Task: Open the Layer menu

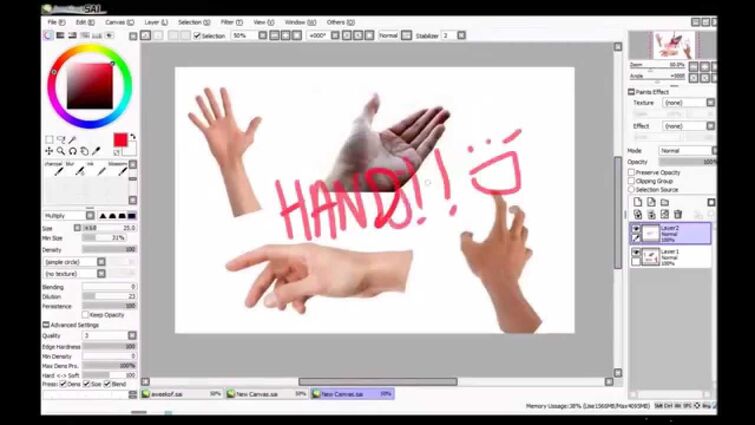Action: [156, 22]
